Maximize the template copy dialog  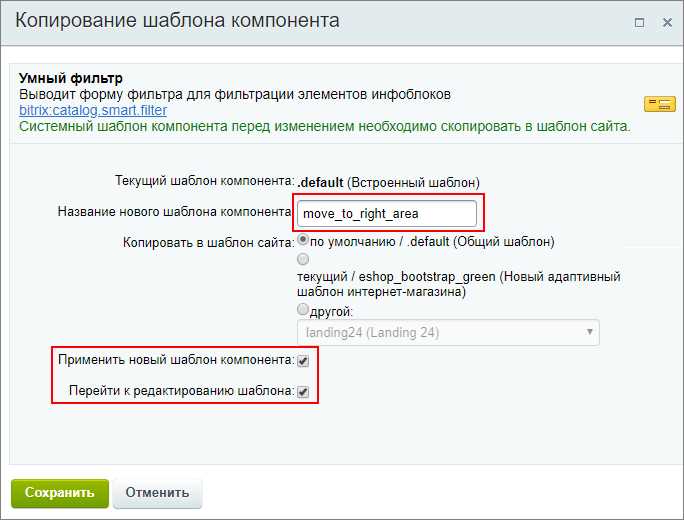639,22
